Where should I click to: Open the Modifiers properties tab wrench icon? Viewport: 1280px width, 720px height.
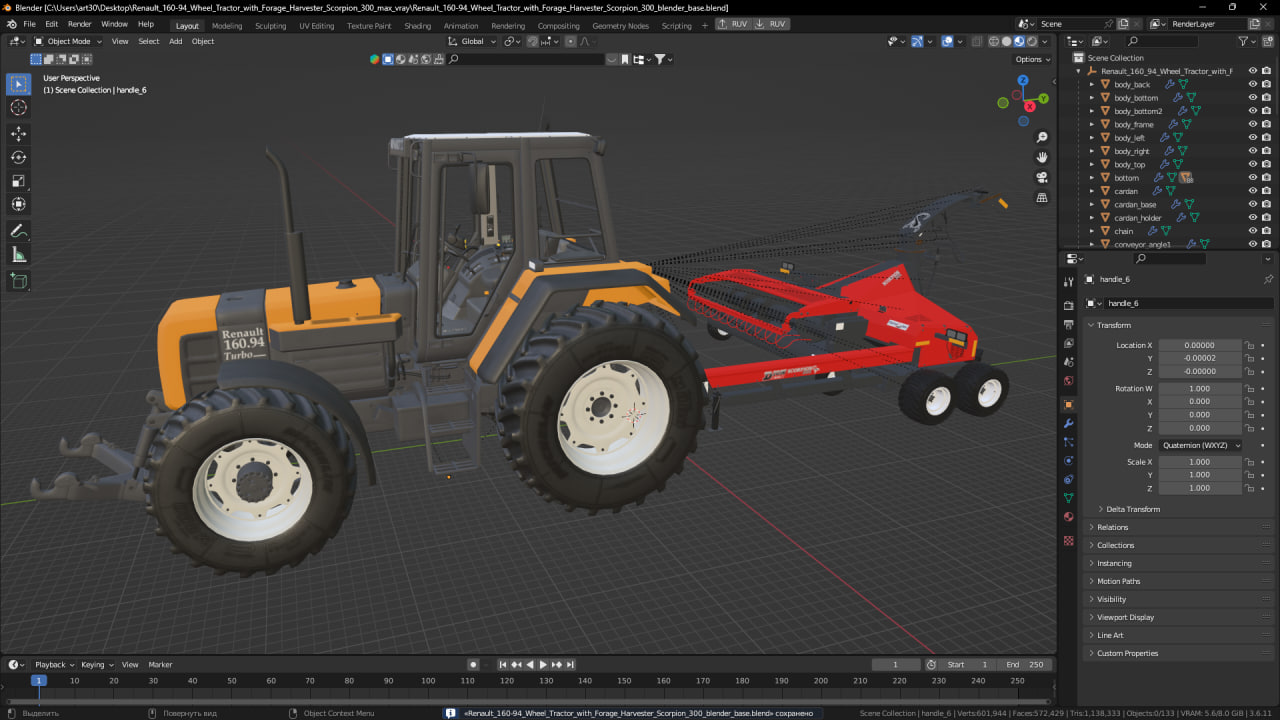coord(1069,424)
